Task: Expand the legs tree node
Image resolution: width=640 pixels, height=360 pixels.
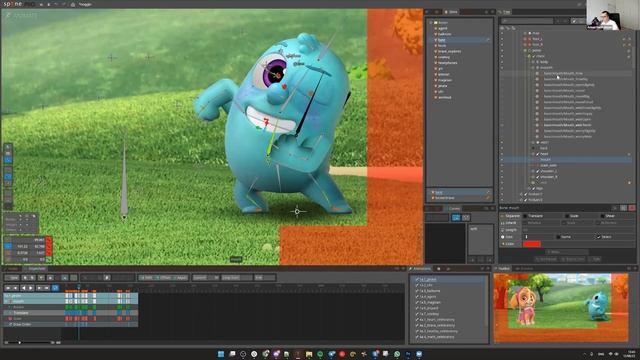Action: point(529,188)
